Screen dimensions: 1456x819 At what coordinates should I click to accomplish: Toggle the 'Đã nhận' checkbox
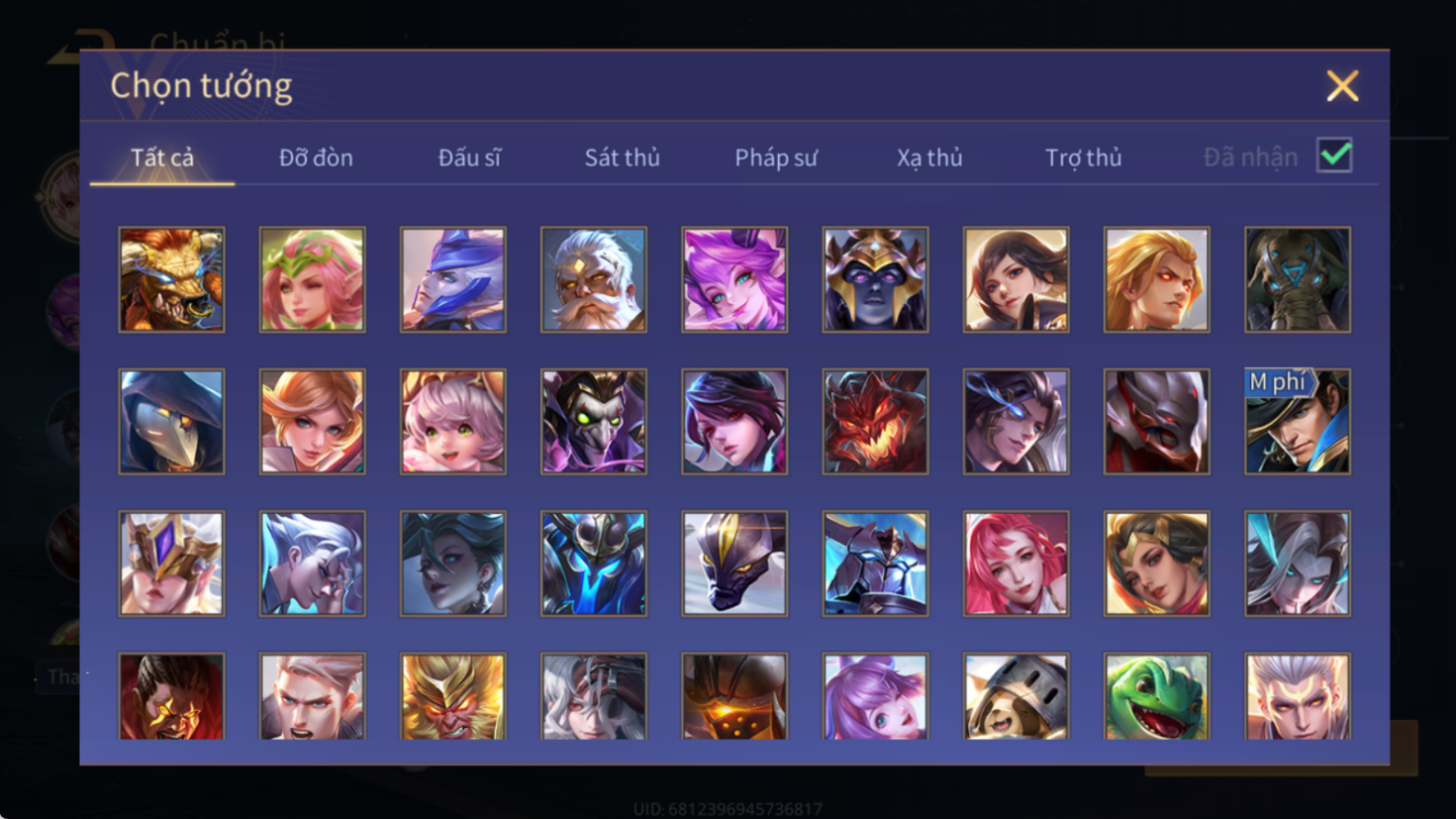(1334, 155)
